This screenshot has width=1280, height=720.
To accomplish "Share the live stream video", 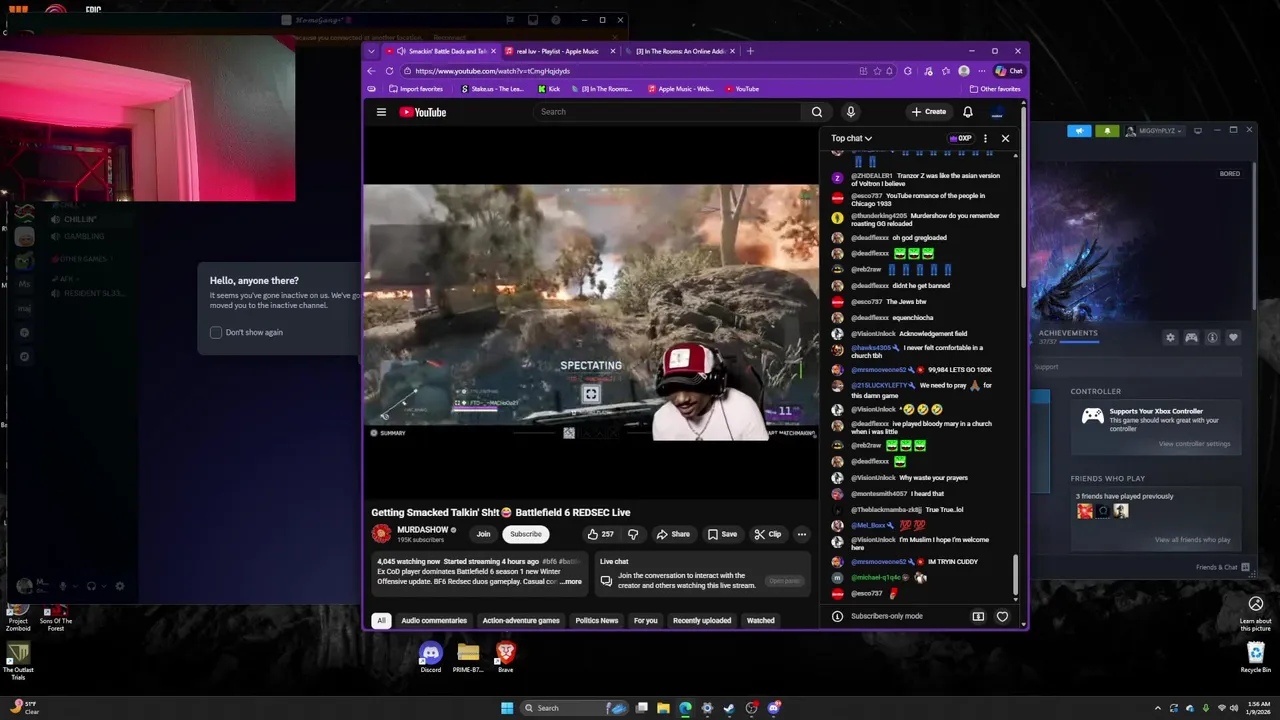I will point(673,534).
